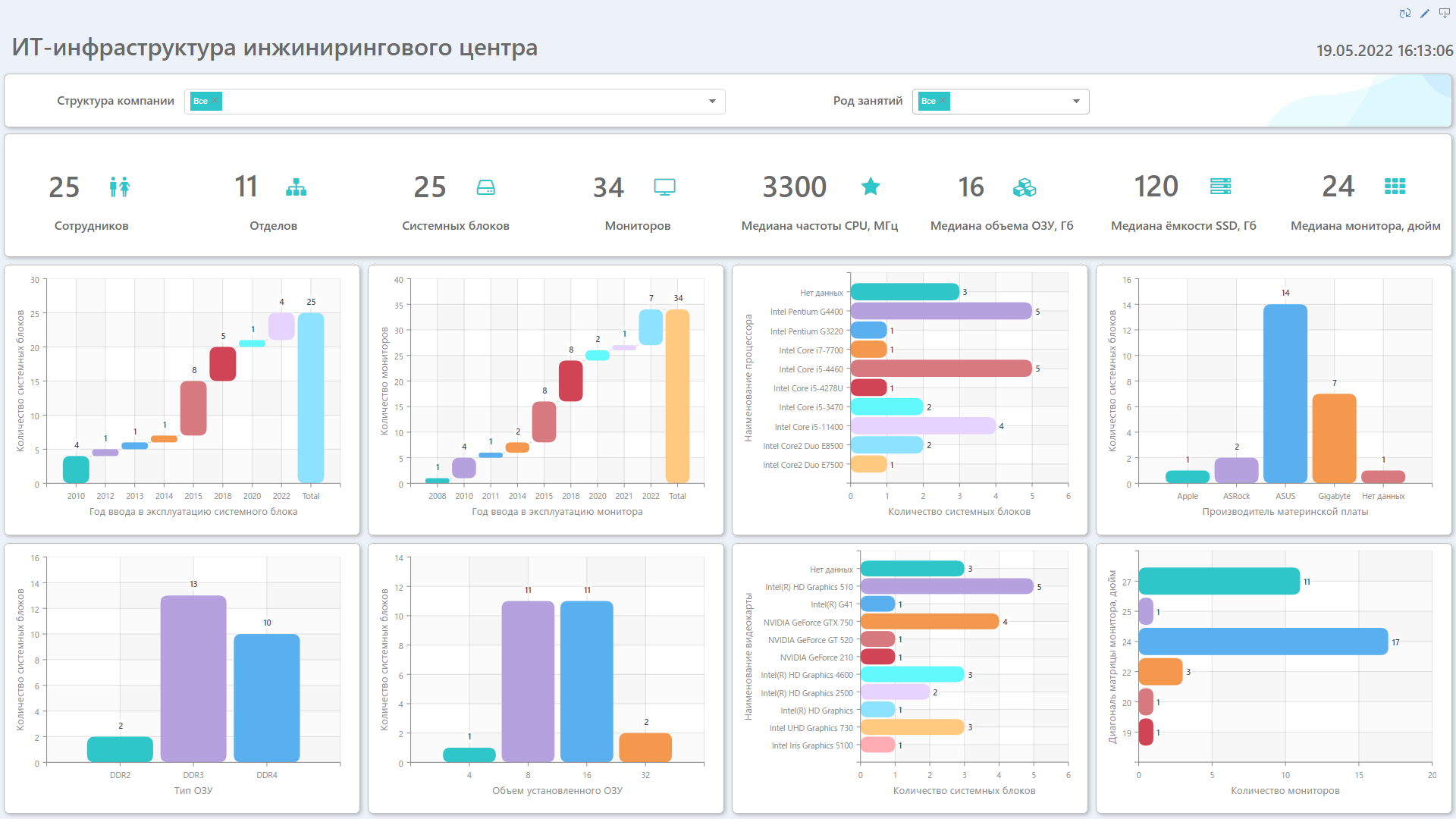Screen dimensions: 1456x819
Task: Click the CPU frequency star icon
Action: coord(871,186)
